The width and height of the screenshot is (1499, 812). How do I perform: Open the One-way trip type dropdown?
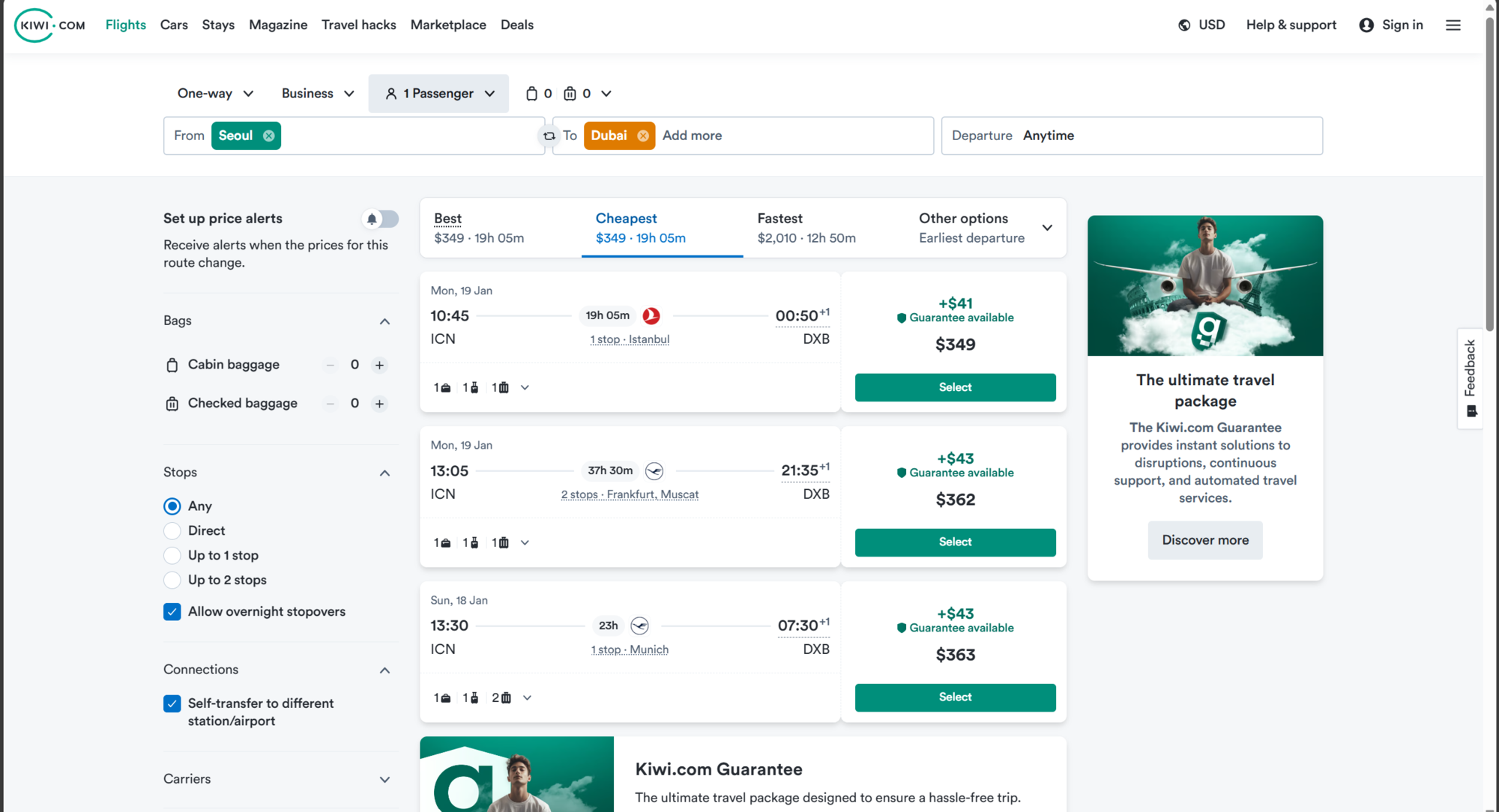pyautogui.click(x=215, y=94)
